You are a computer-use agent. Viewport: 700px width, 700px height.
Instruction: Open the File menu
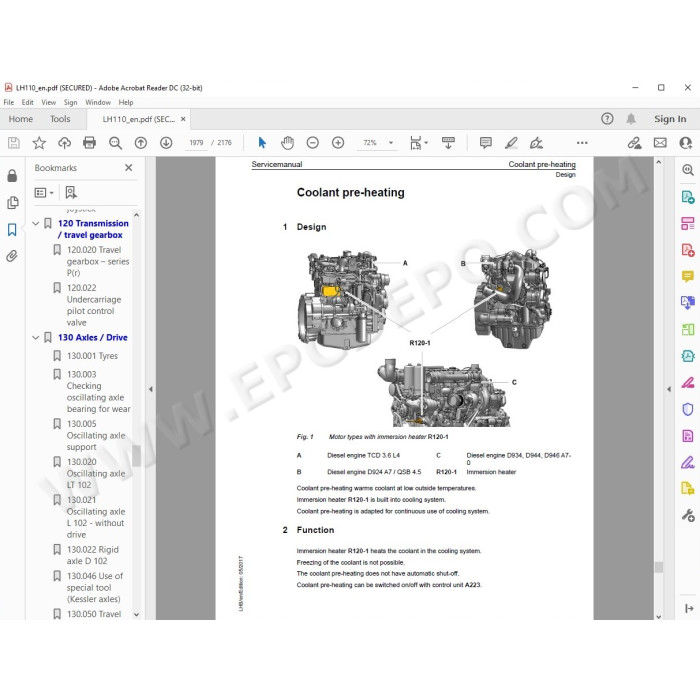[x=8, y=102]
